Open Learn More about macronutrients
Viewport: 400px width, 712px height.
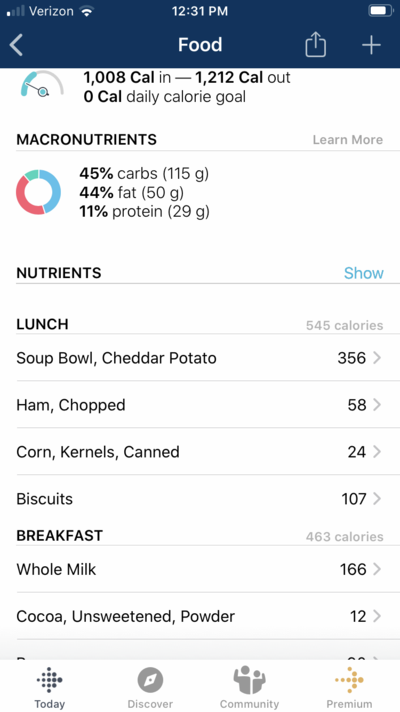pyautogui.click(x=348, y=140)
